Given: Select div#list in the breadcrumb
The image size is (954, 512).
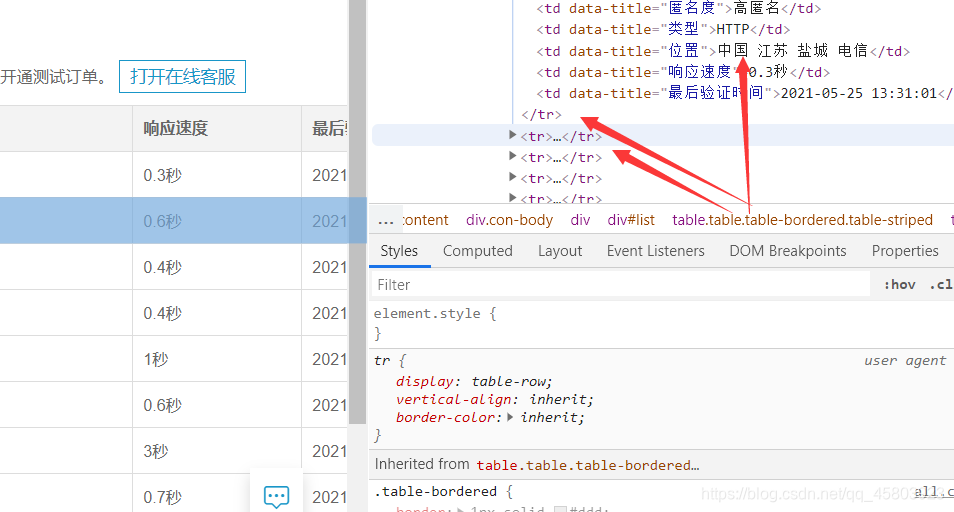Looking at the screenshot, I should pos(631,220).
